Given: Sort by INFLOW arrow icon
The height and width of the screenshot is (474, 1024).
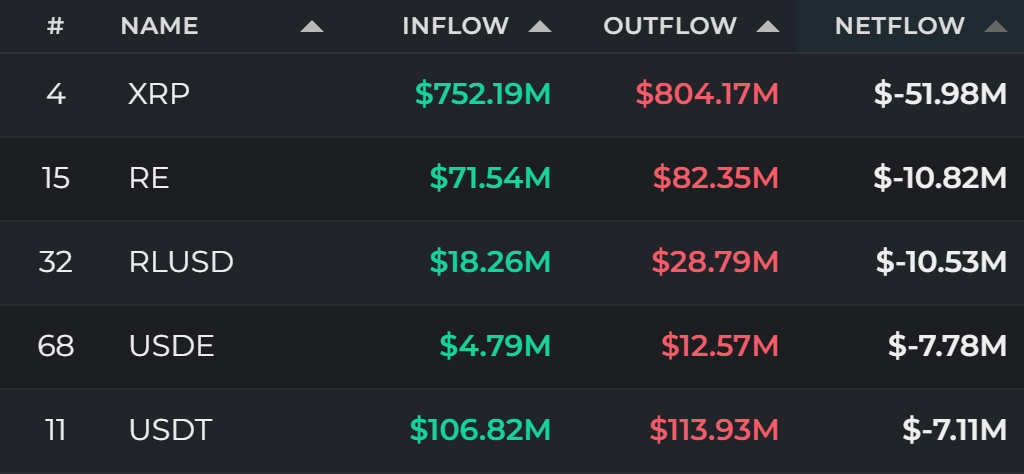Looking at the screenshot, I should [x=539, y=26].
